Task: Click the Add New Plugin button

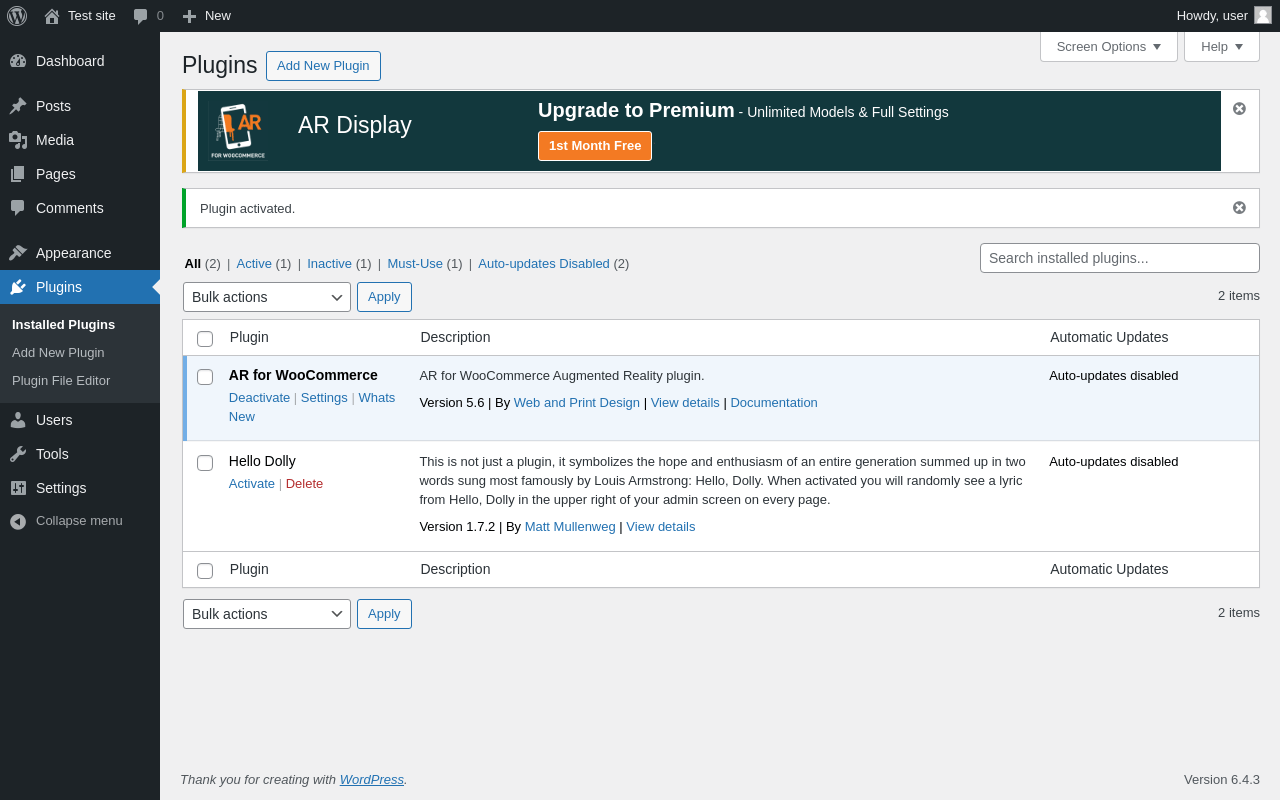Action: point(323,66)
